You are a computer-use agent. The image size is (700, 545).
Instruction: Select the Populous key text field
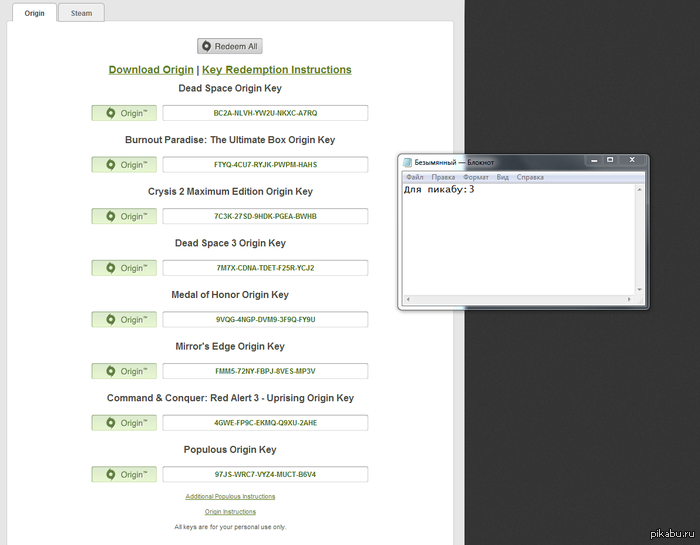tap(265, 474)
